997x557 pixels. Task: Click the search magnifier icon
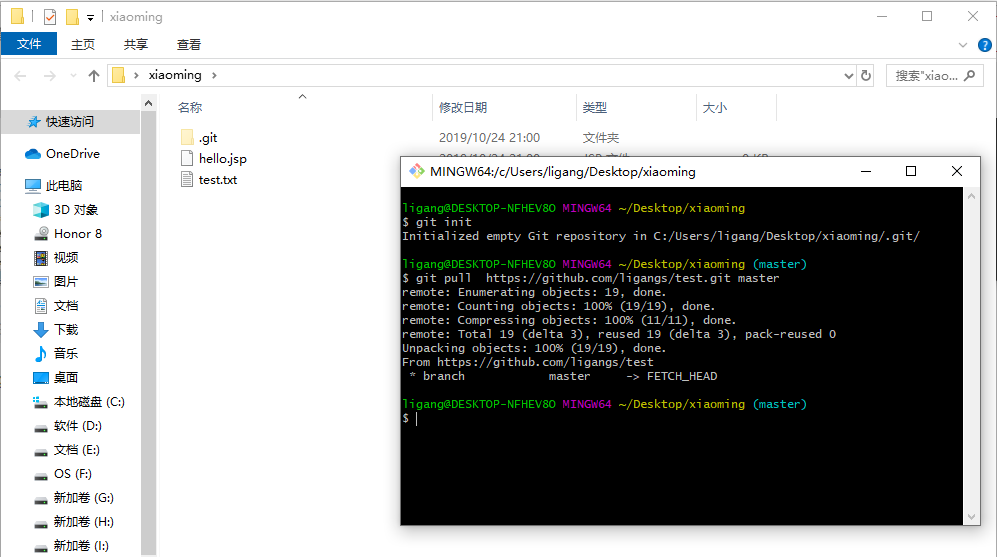click(970, 76)
